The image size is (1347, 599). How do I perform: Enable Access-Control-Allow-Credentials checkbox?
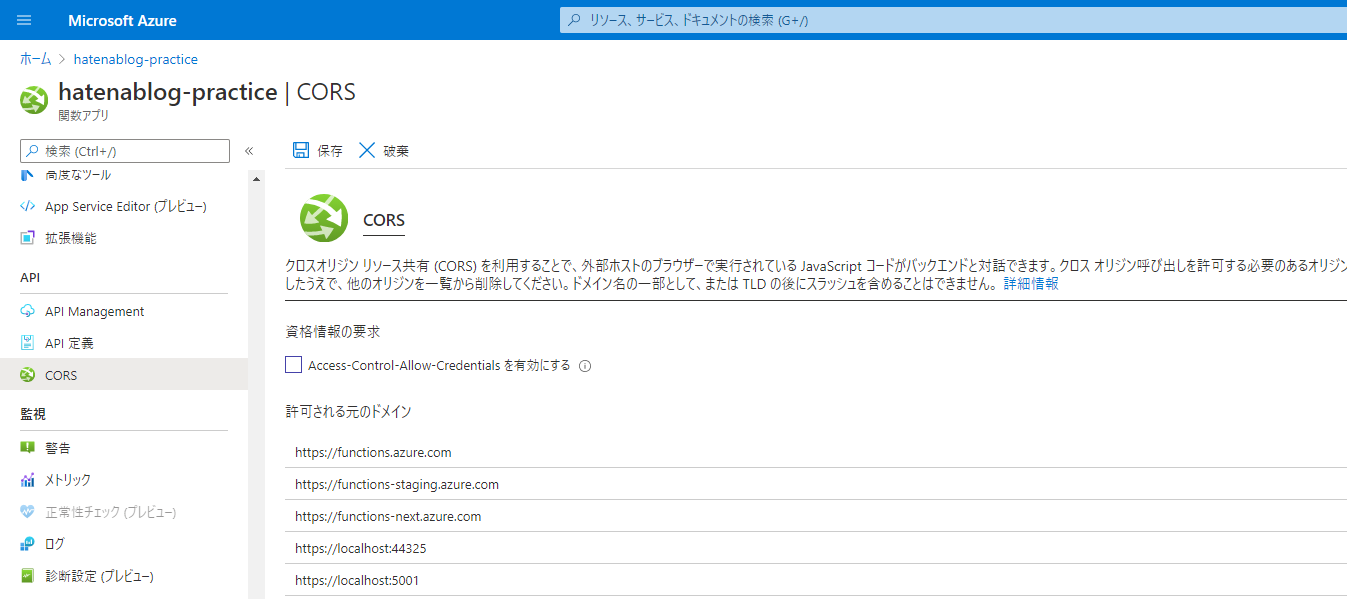click(293, 365)
